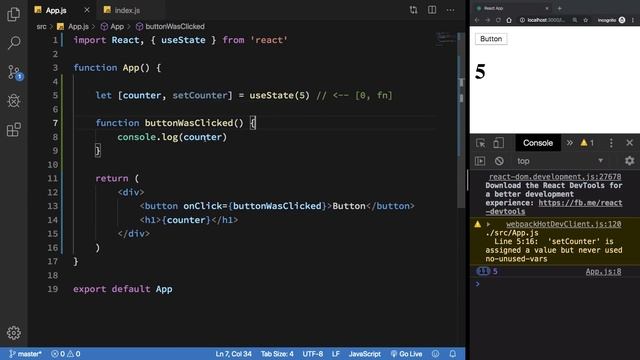Click the Button on the web page

(x=491, y=39)
